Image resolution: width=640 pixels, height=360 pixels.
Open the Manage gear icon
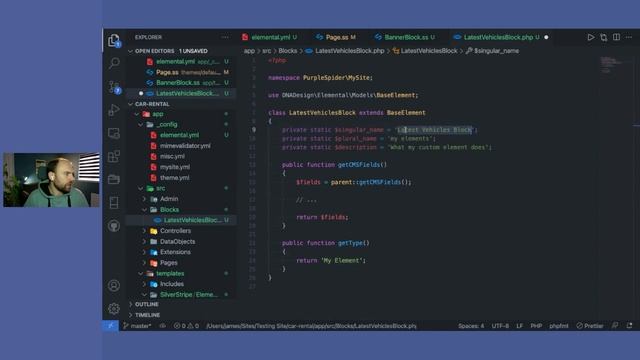pos(114,309)
